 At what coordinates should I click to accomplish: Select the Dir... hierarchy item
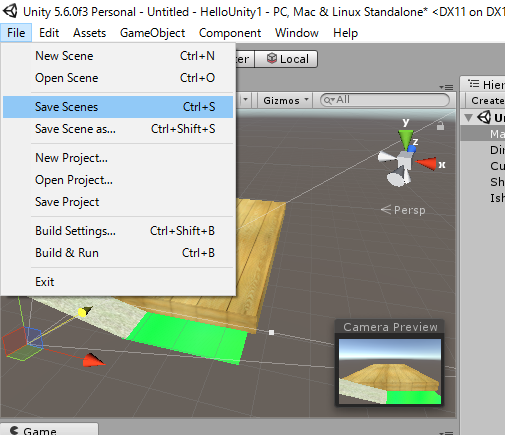(x=483, y=150)
